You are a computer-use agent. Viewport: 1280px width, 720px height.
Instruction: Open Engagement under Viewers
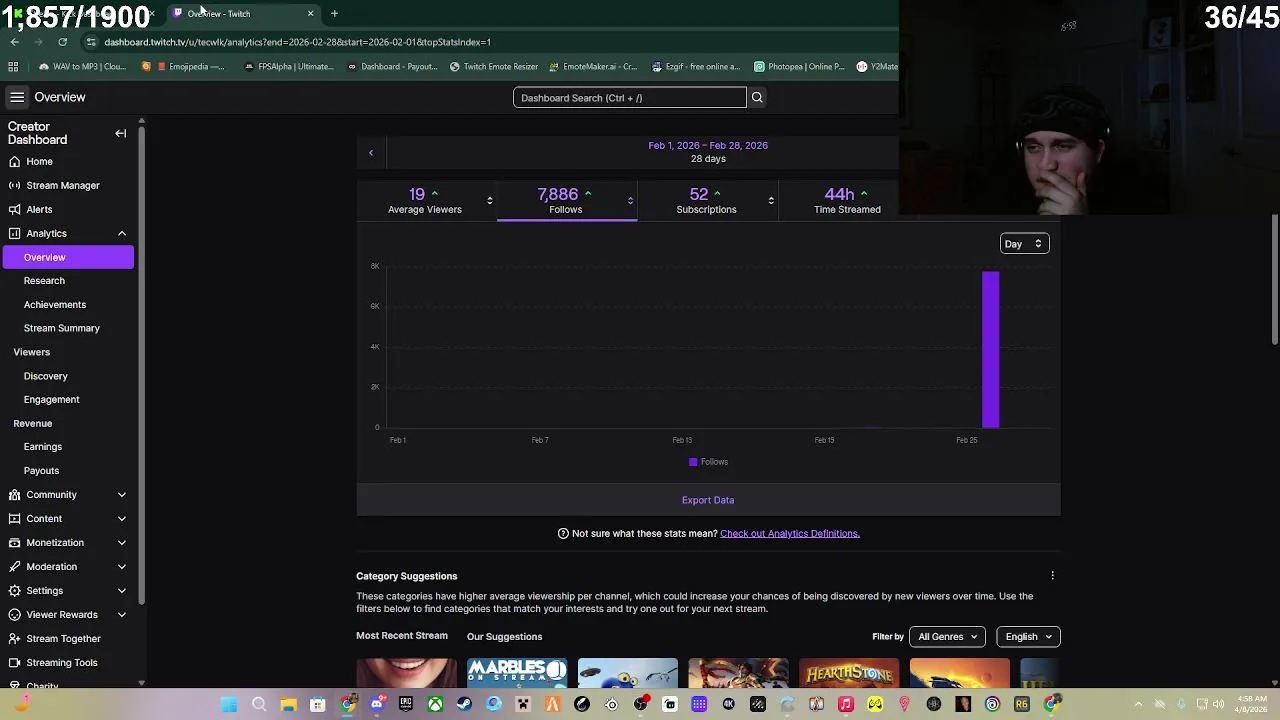point(52,400)
